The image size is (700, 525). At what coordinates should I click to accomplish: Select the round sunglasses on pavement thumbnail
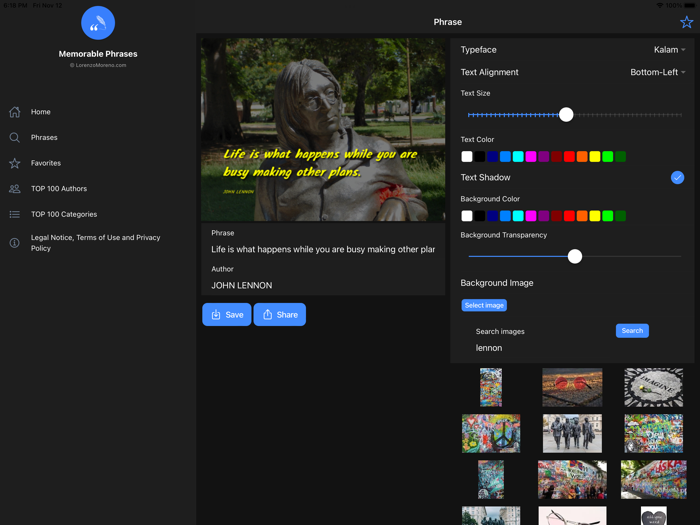[572, 388]
